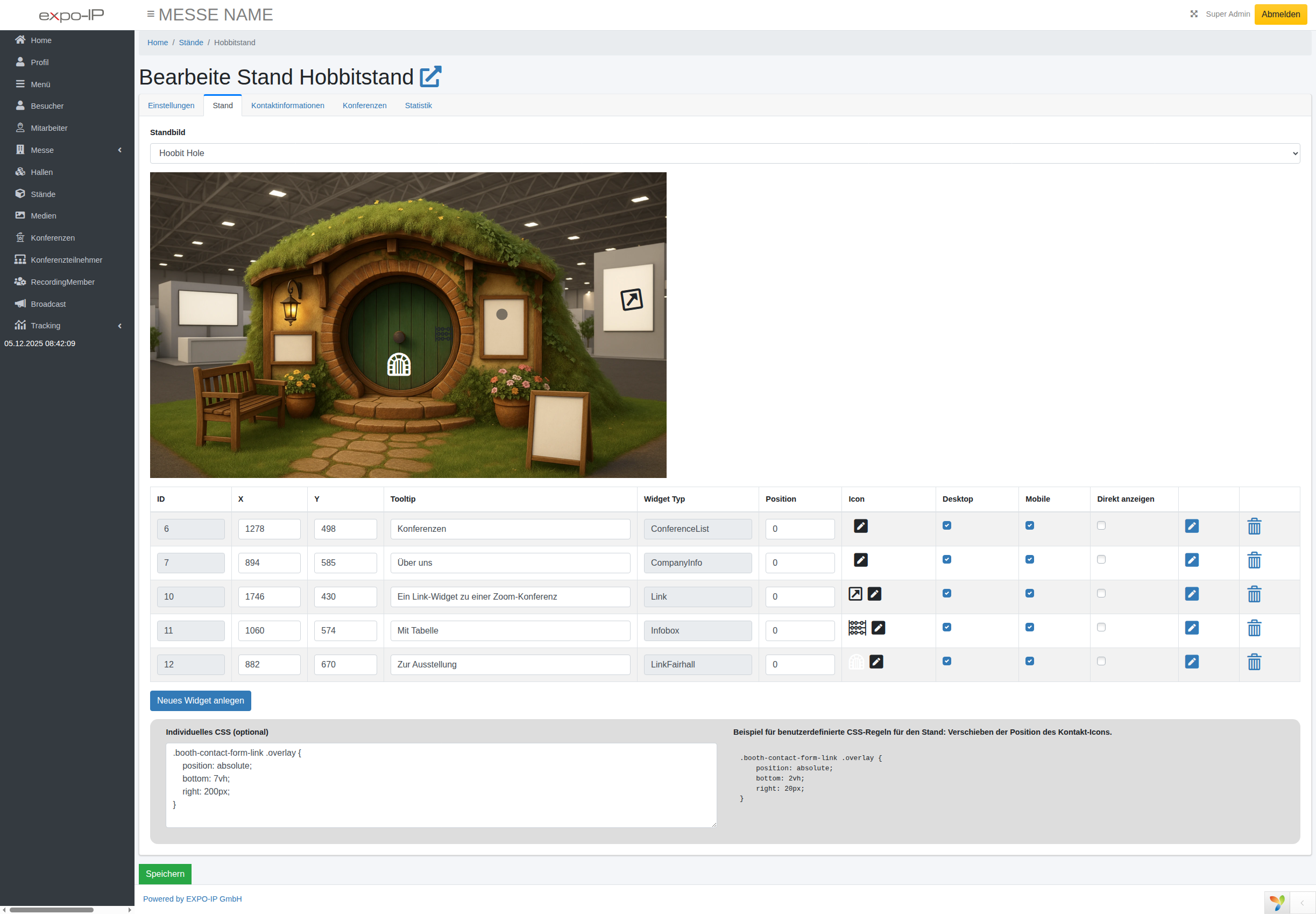Click the horizontal scrollbar at bottom left

tap(52, 909)
